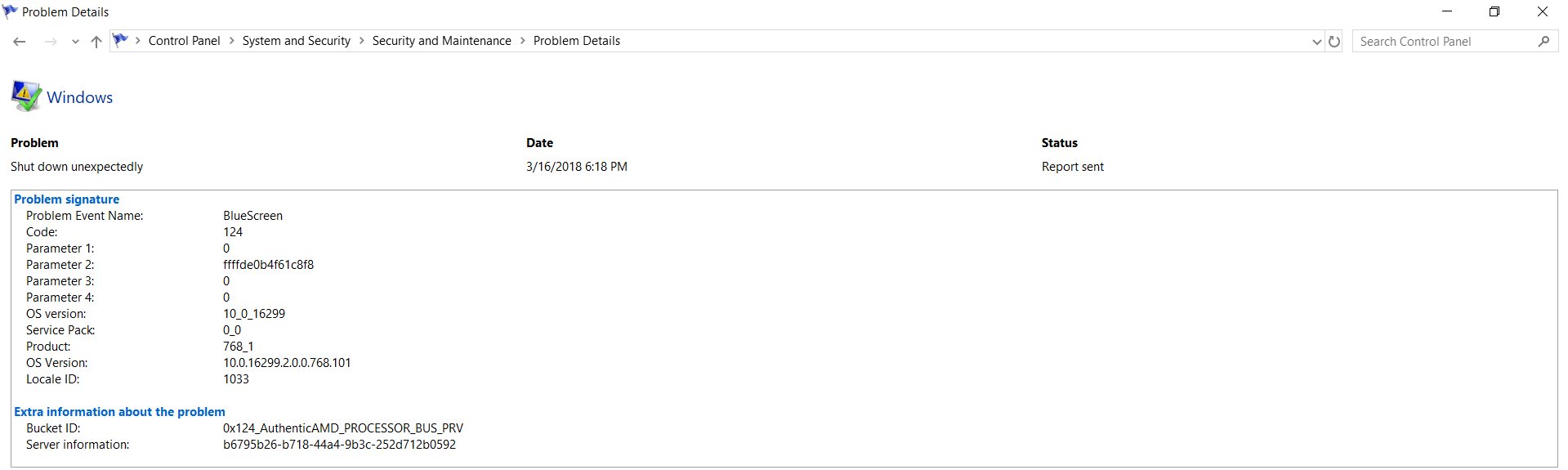This screenshot has width=1568, height=470.
Task: Select the Problem Details breadcrumb
Action: (577, 41)
